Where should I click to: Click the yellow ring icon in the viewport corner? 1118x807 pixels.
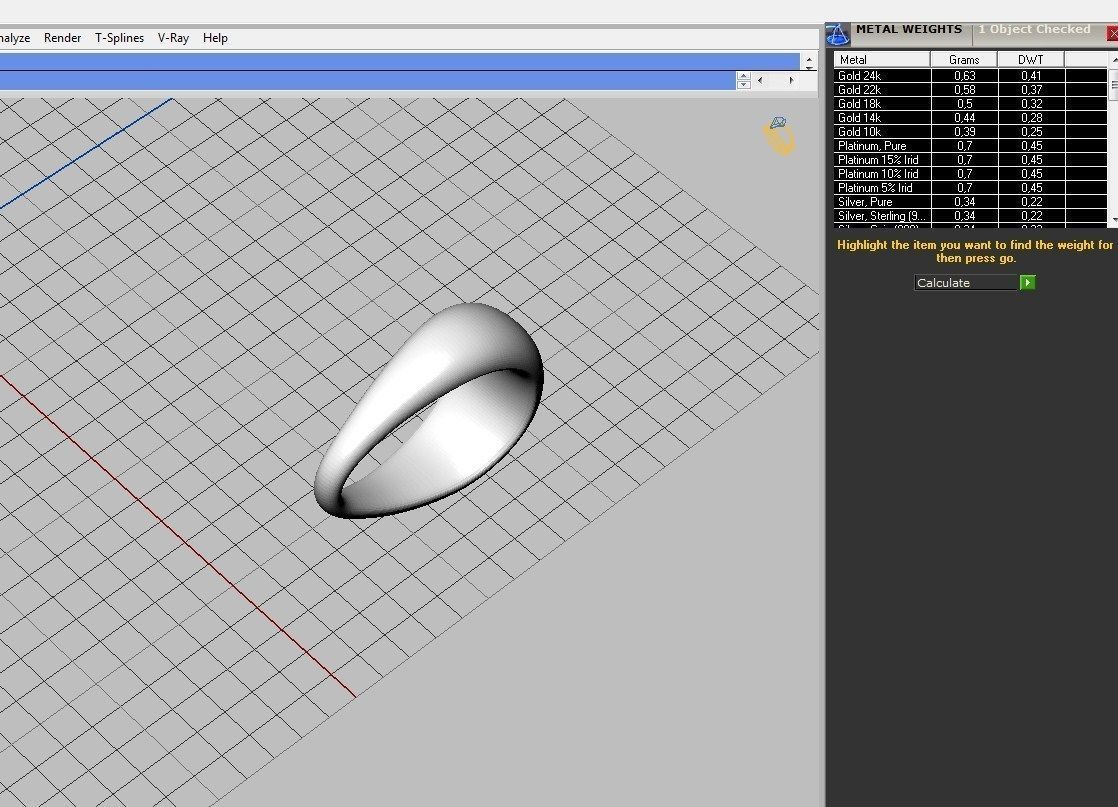coord(779,136)
